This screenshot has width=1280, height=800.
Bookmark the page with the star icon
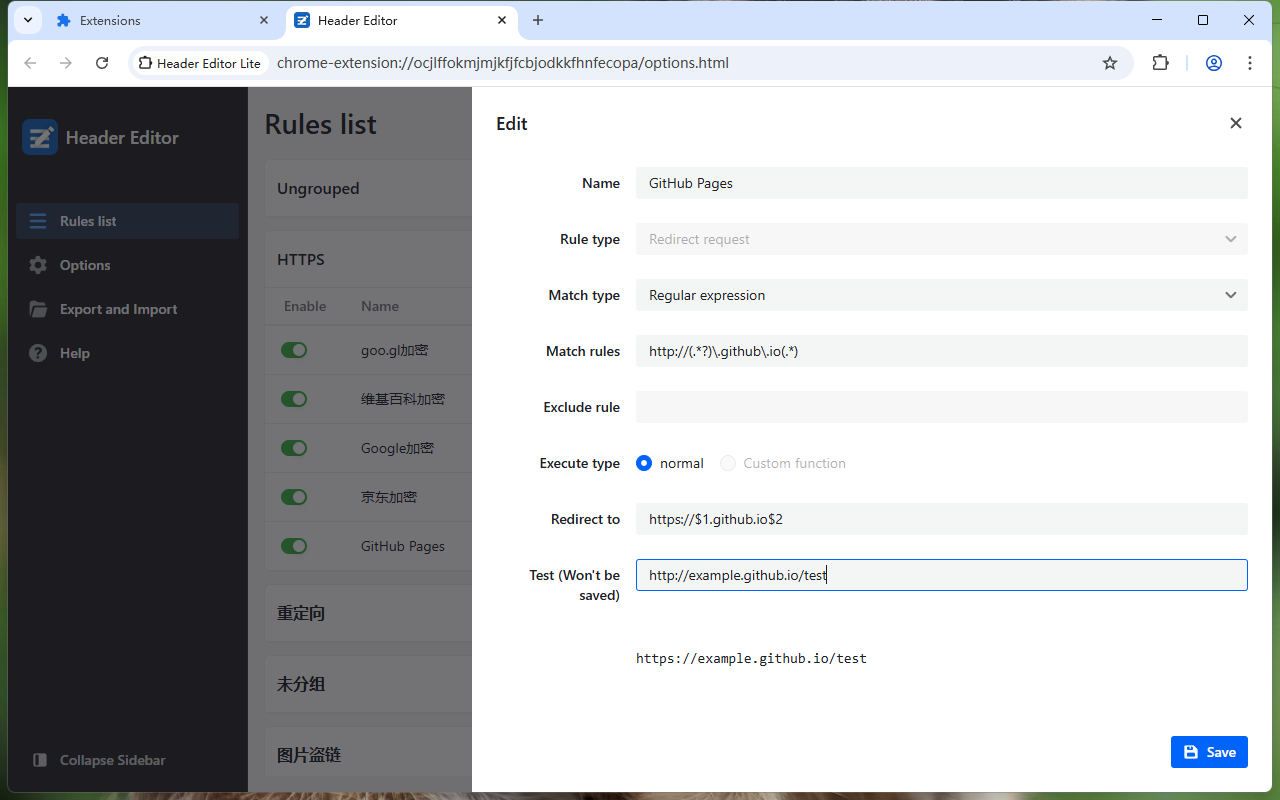[1110, 62]
